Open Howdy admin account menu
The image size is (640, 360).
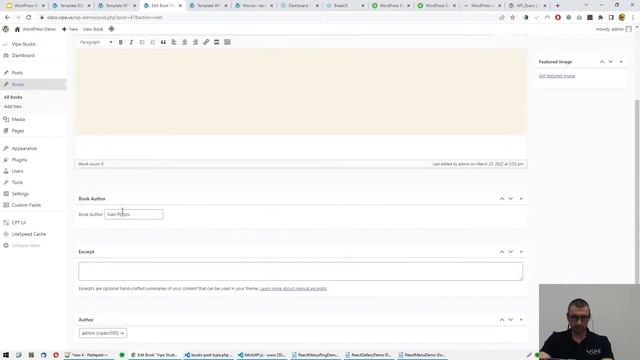coord(613,29)
